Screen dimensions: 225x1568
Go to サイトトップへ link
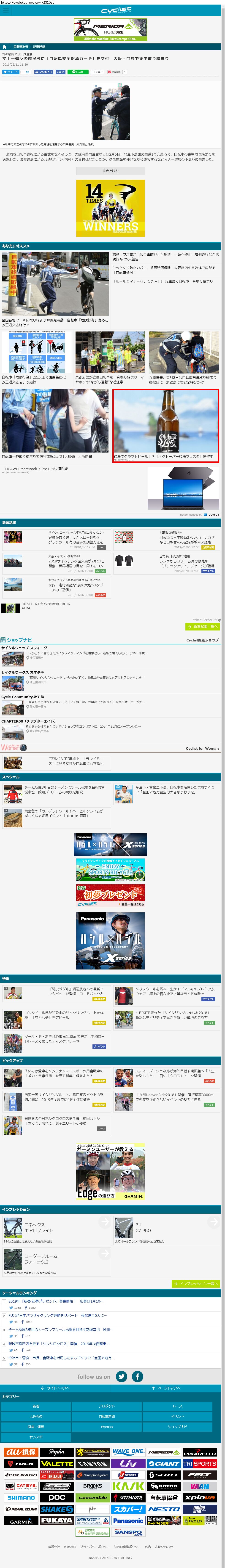55,1388
